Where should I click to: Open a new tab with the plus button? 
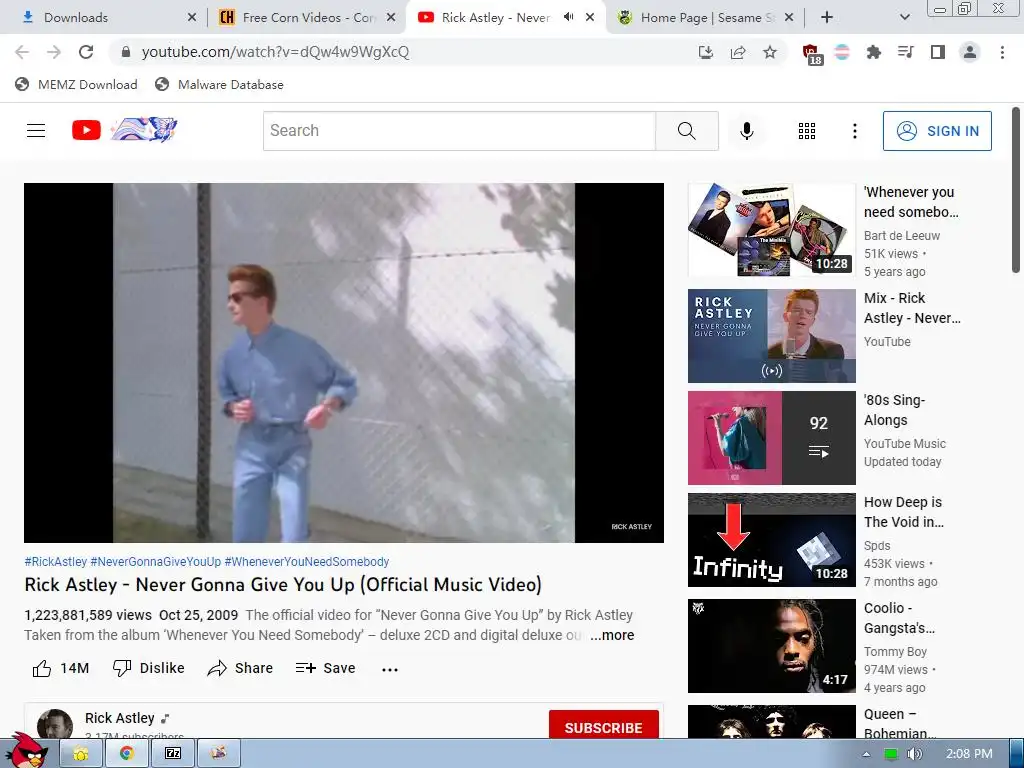pos(827,18)
